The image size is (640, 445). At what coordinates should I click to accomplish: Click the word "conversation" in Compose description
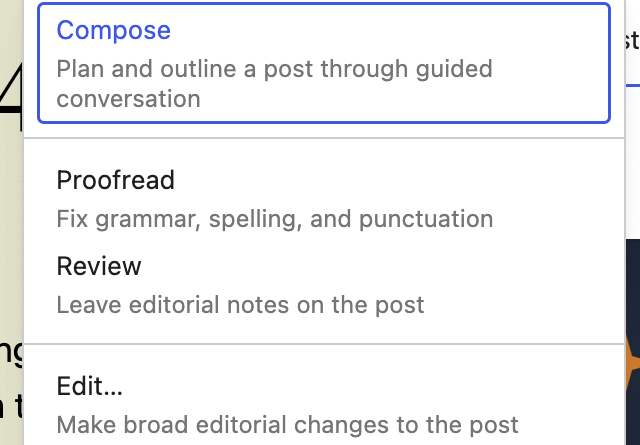[x=128, y=98]
